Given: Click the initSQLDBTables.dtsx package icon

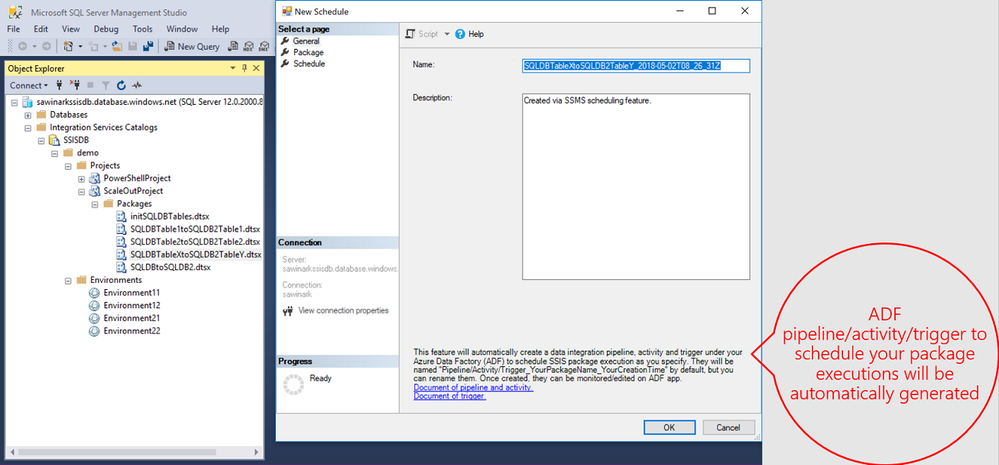Looking at the screenshot, I should (x=122, y=217).
